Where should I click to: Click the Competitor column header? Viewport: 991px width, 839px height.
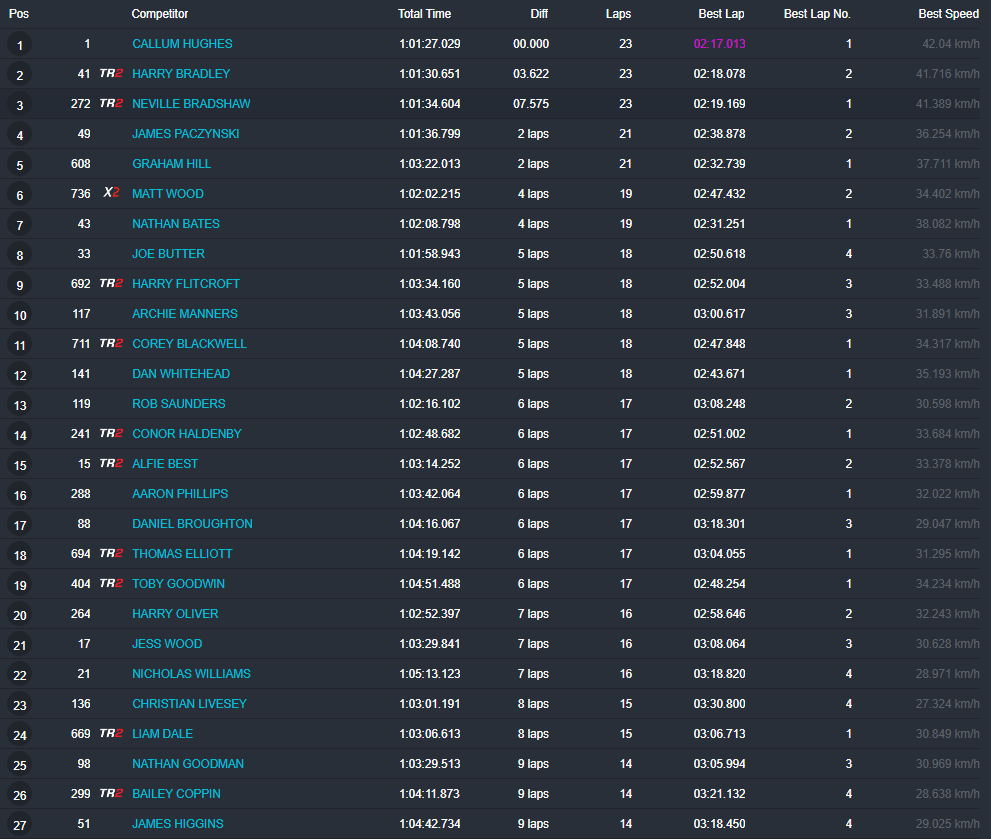(160, 14)
